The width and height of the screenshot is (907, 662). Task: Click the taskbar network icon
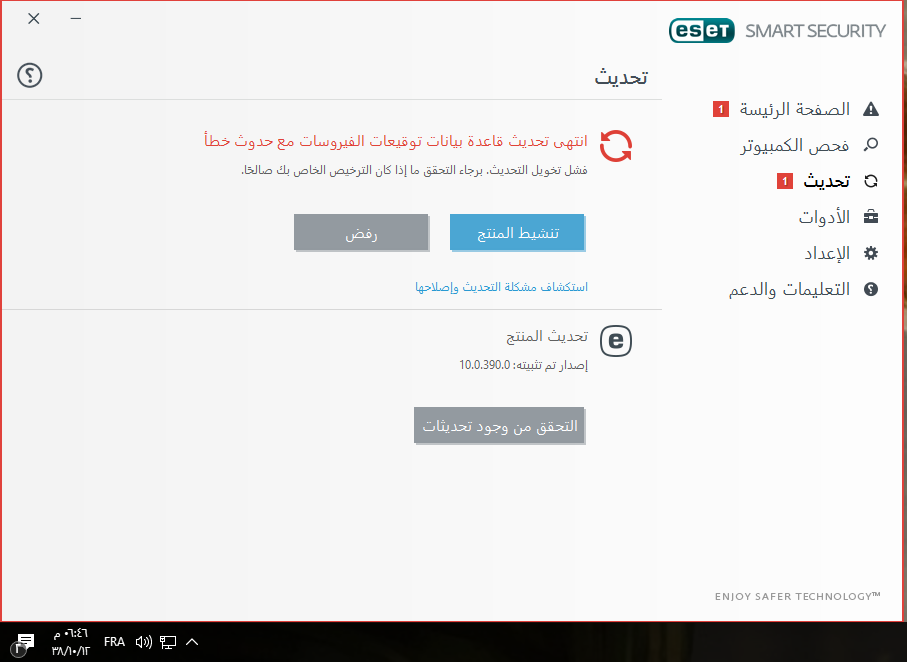(168, 642)
